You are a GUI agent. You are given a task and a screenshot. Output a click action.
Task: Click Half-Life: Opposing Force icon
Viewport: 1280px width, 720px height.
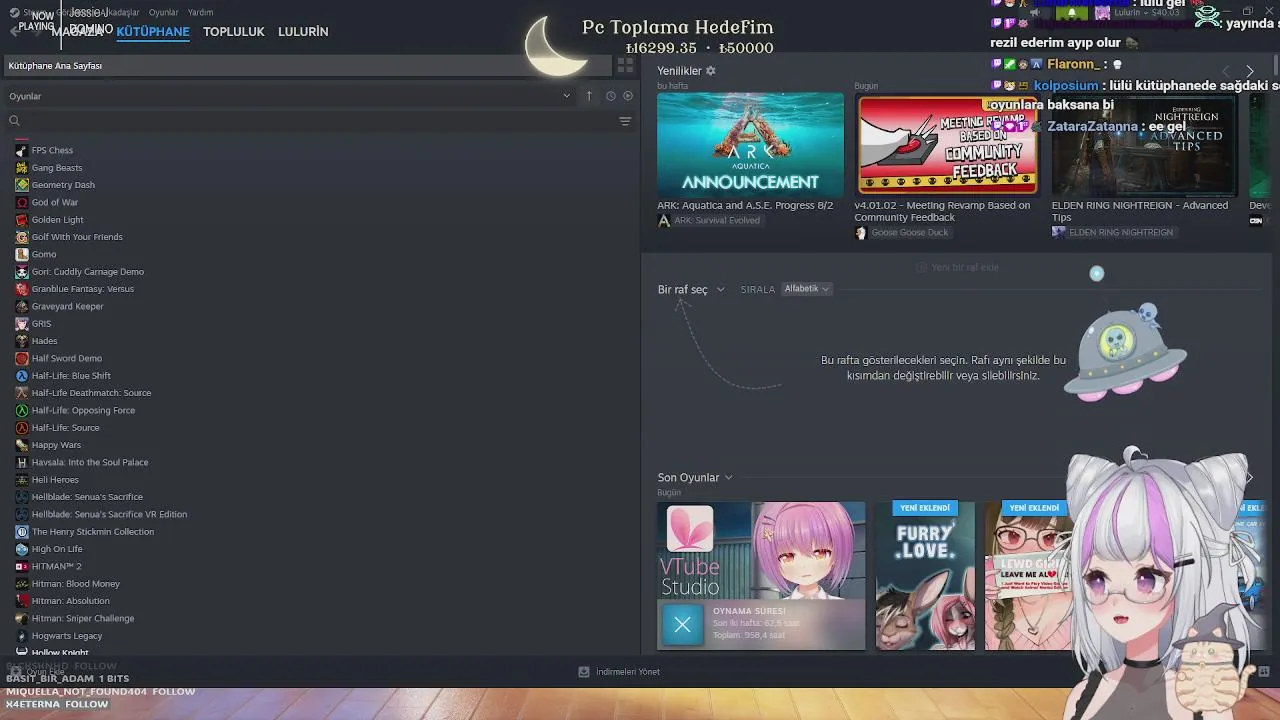pos(22,410)
